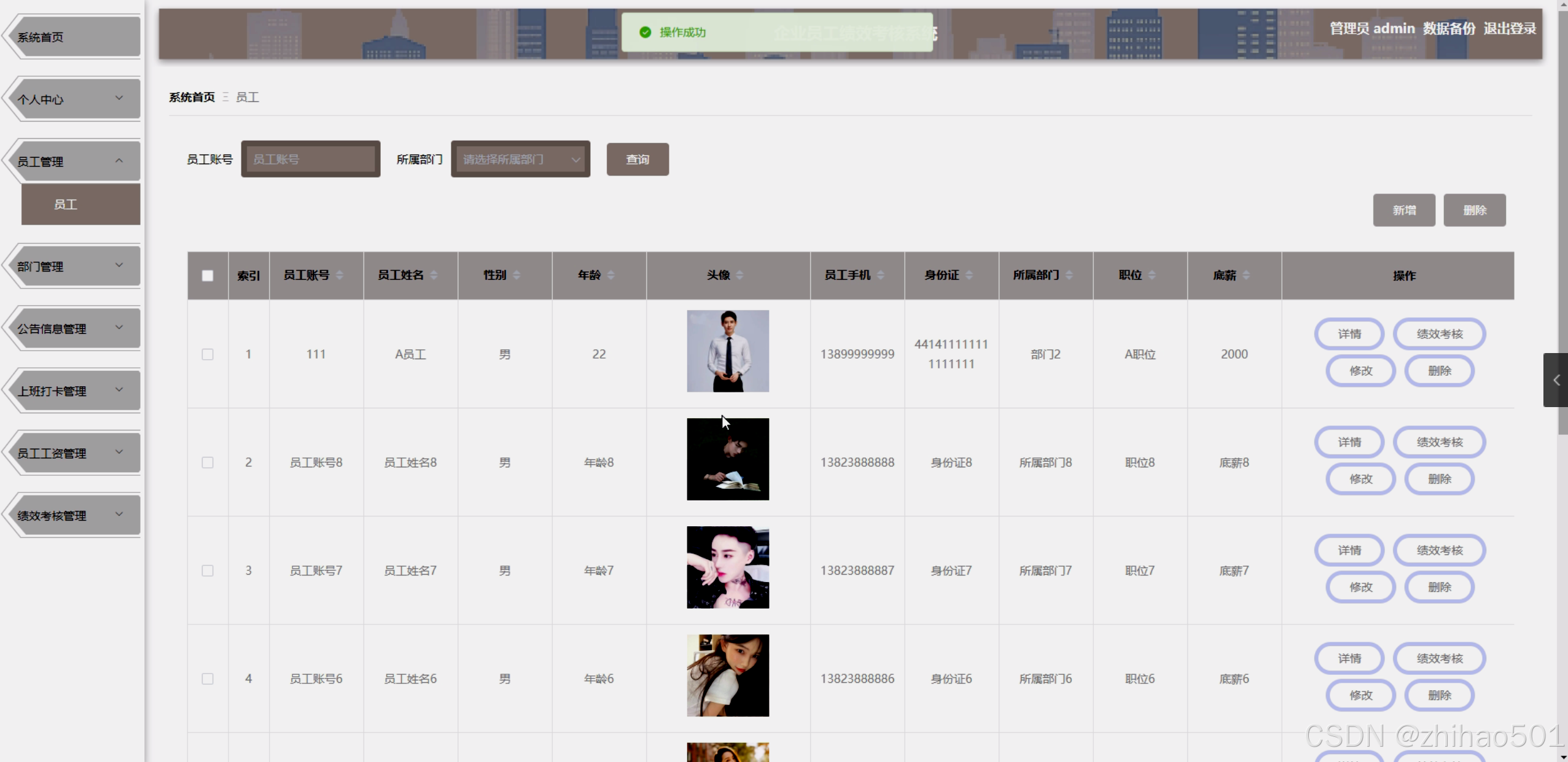This screenshot has height=762, width=1568.
Task: Click sort icon beside 身份证 header
Action: [969, 275]
